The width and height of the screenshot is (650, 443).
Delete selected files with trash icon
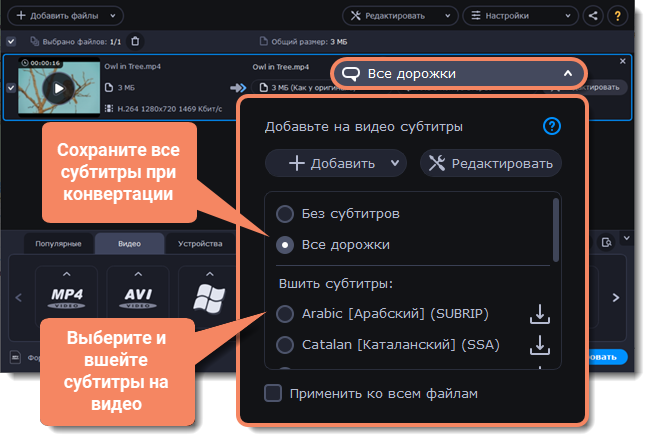click(x=136, y=41)
